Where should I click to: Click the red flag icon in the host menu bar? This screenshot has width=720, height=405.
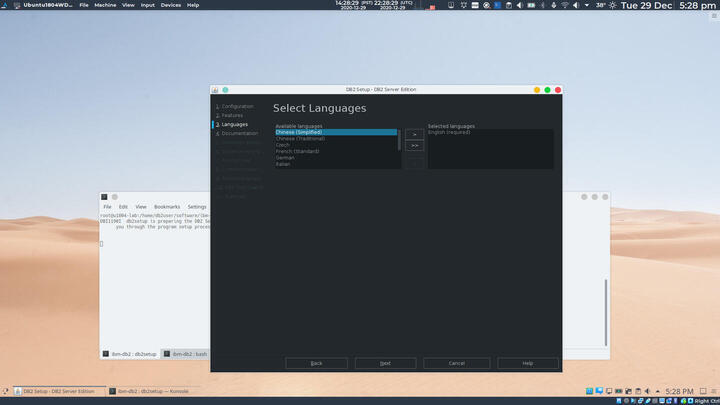tap(431, 6)
